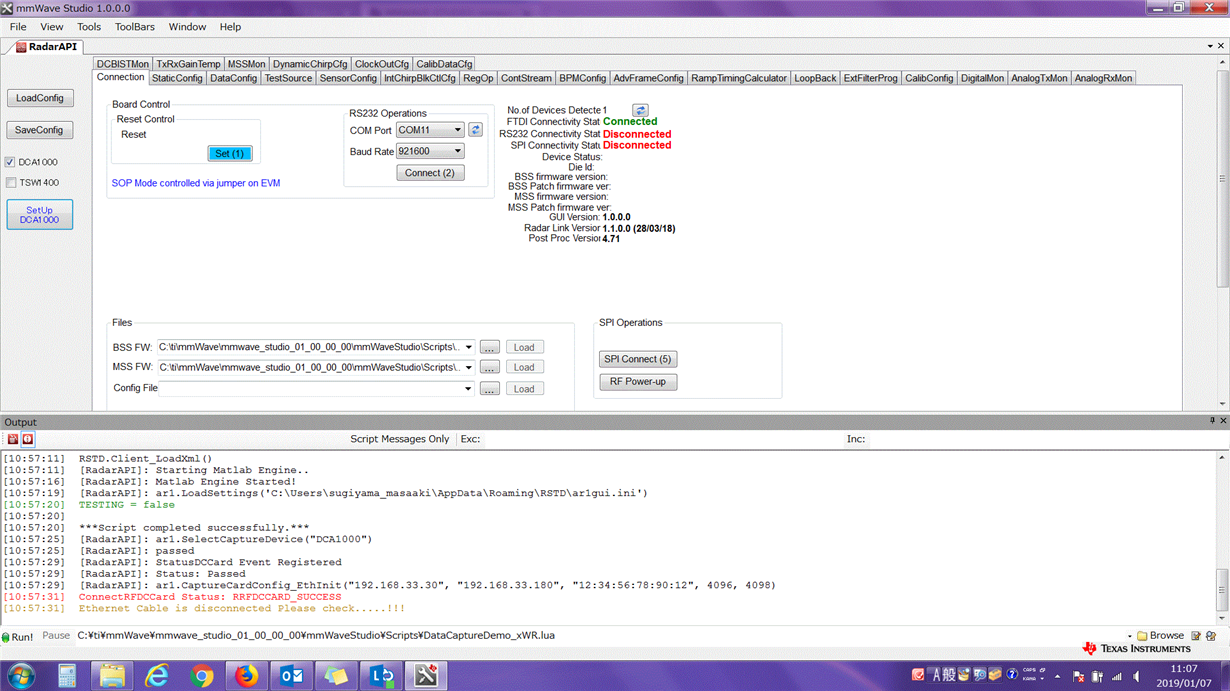The image size is (1230, 691).
Task: Click the SetUp DCA1000 button
Action: [40, 215]
